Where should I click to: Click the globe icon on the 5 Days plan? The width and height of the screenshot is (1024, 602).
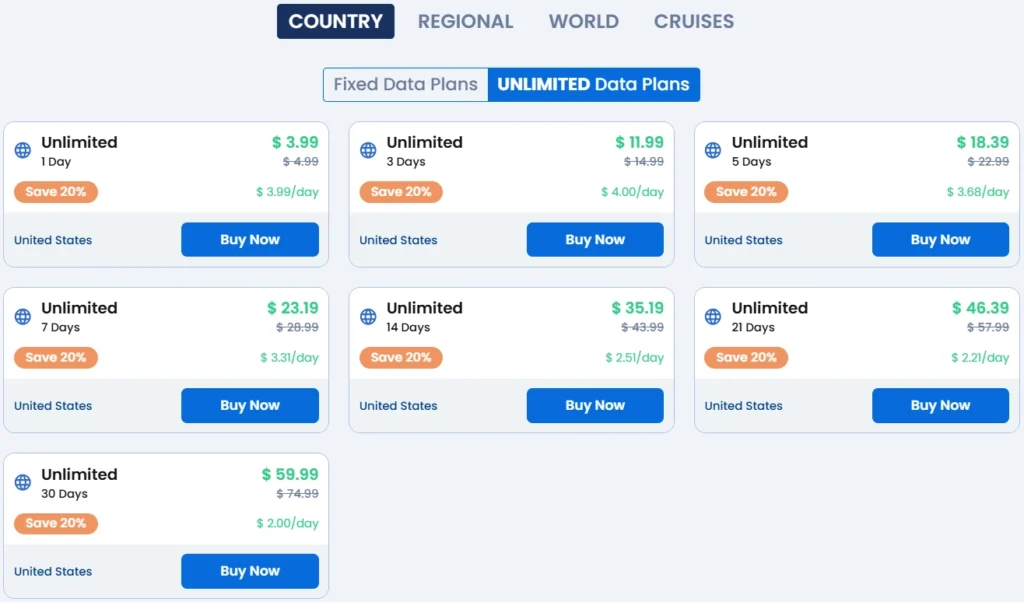[x=712, y=150]
